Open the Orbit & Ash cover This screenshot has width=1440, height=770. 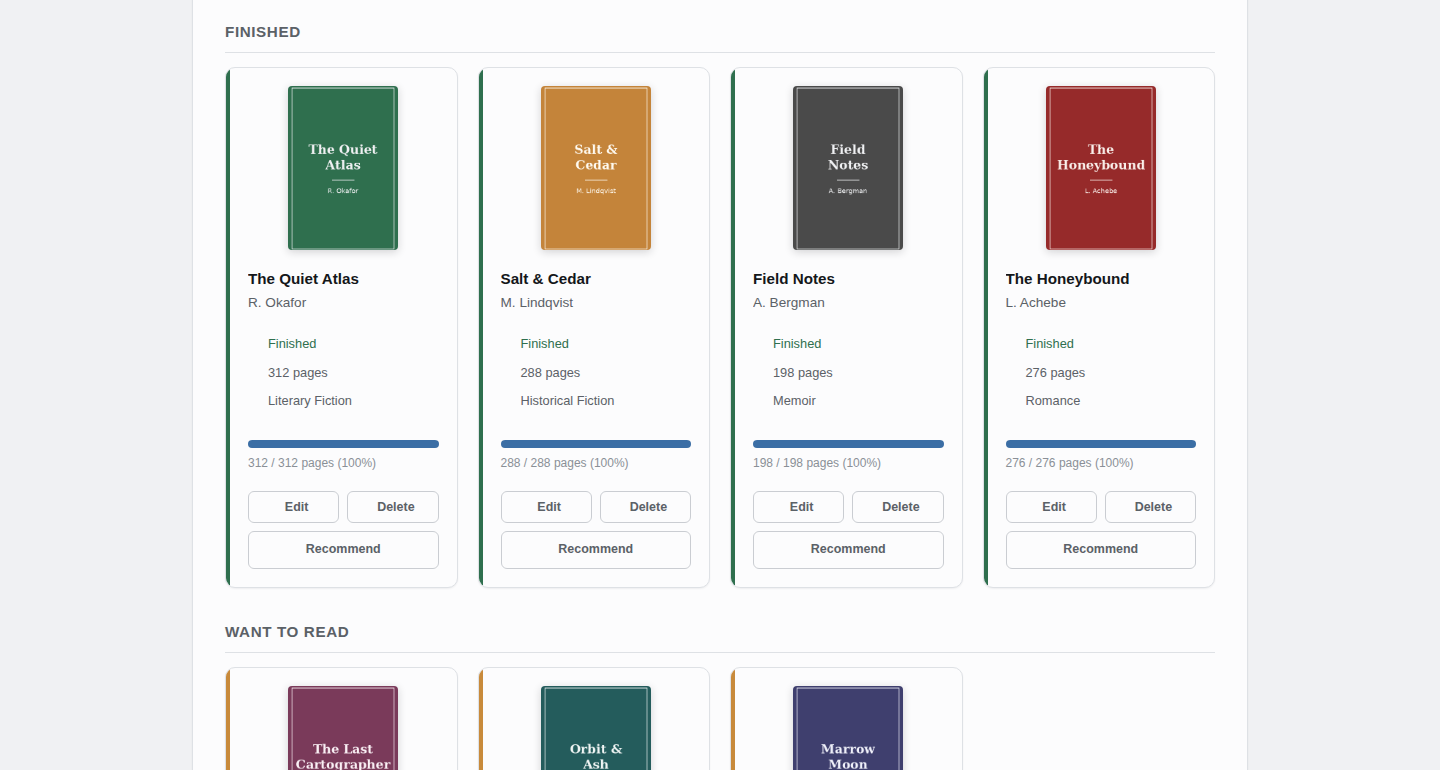click(596, 728)
